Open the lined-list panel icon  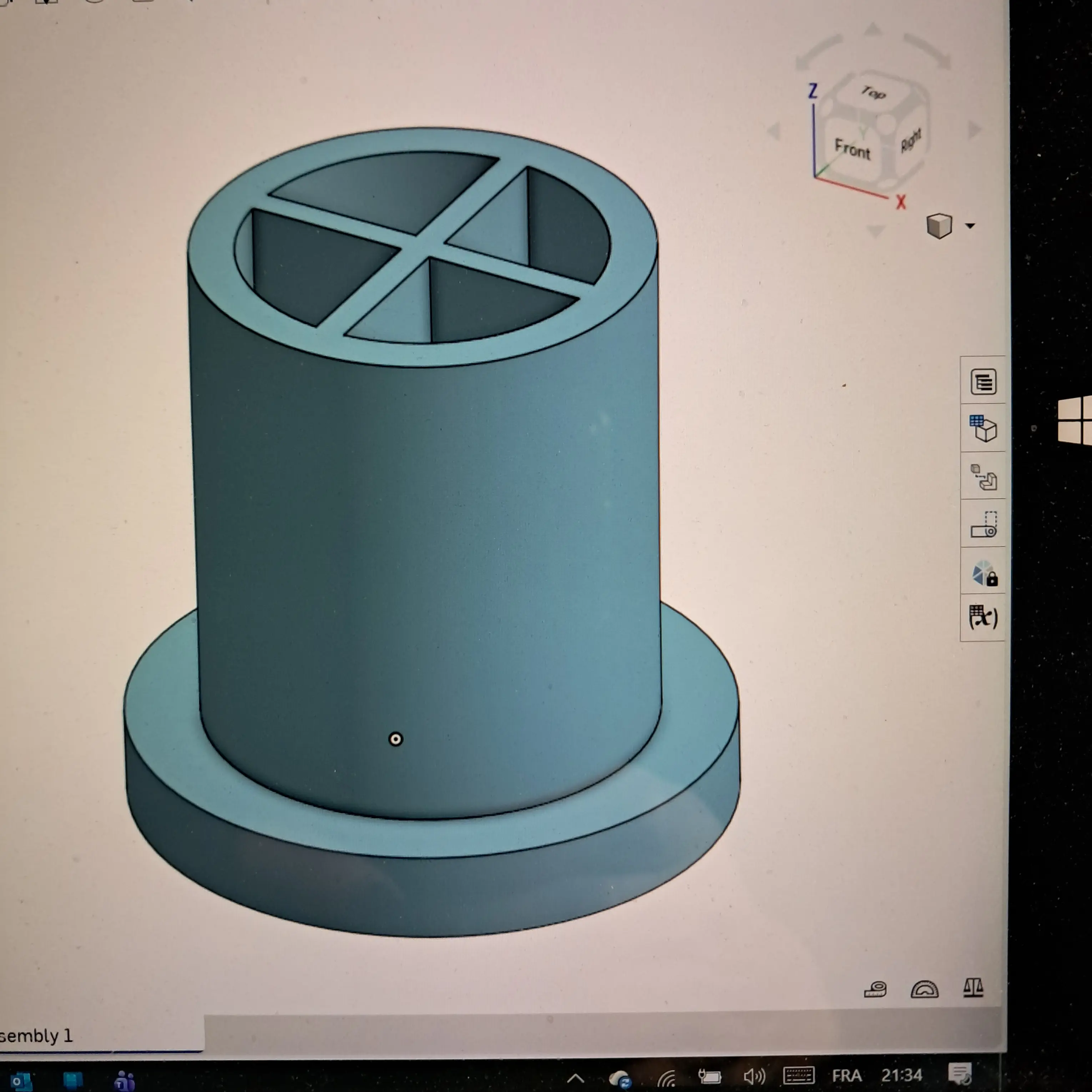click(x=983, y=381)
